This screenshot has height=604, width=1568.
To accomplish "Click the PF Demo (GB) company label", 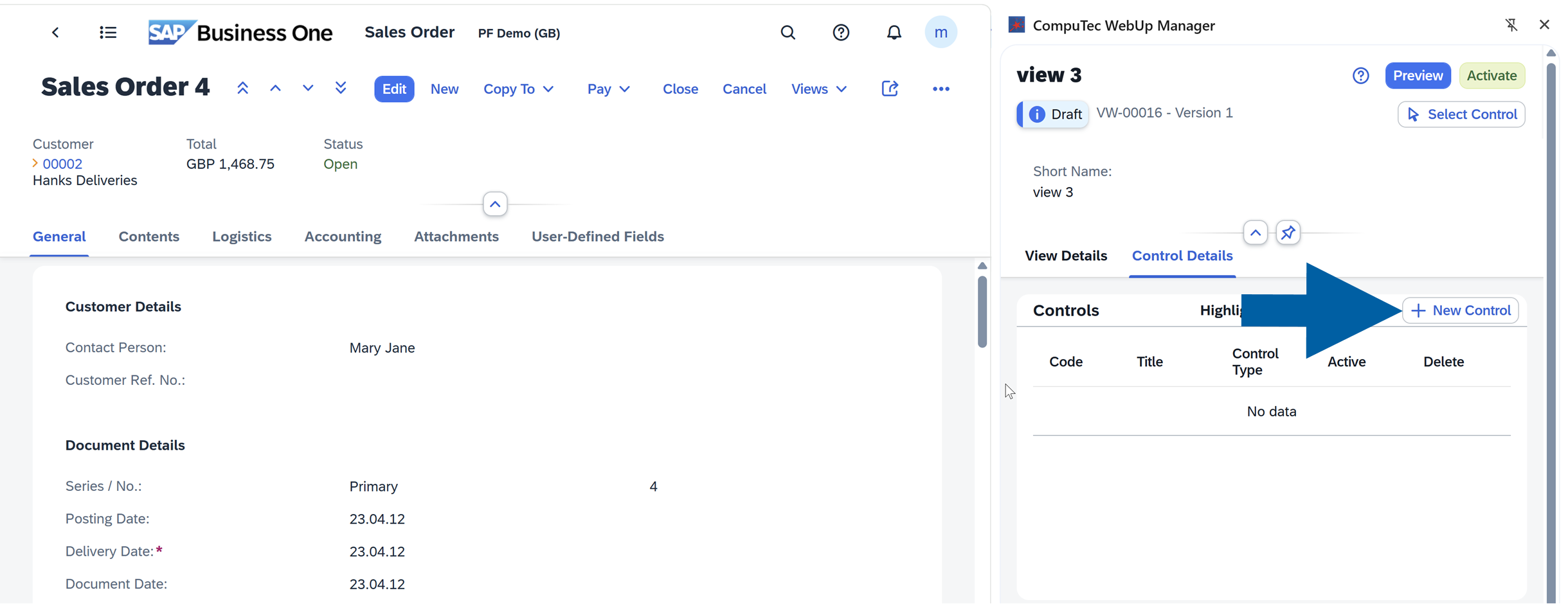I will tap(519, 33).
